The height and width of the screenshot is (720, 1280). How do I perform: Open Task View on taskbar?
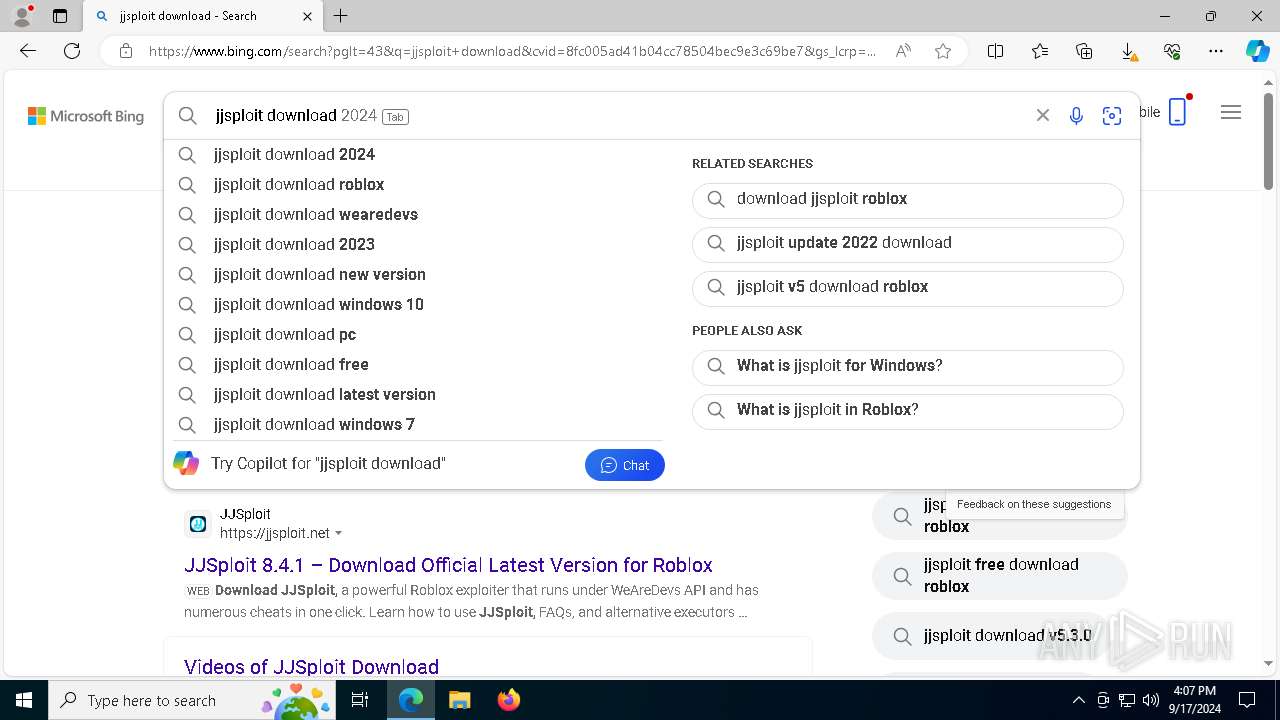point(360,700)
